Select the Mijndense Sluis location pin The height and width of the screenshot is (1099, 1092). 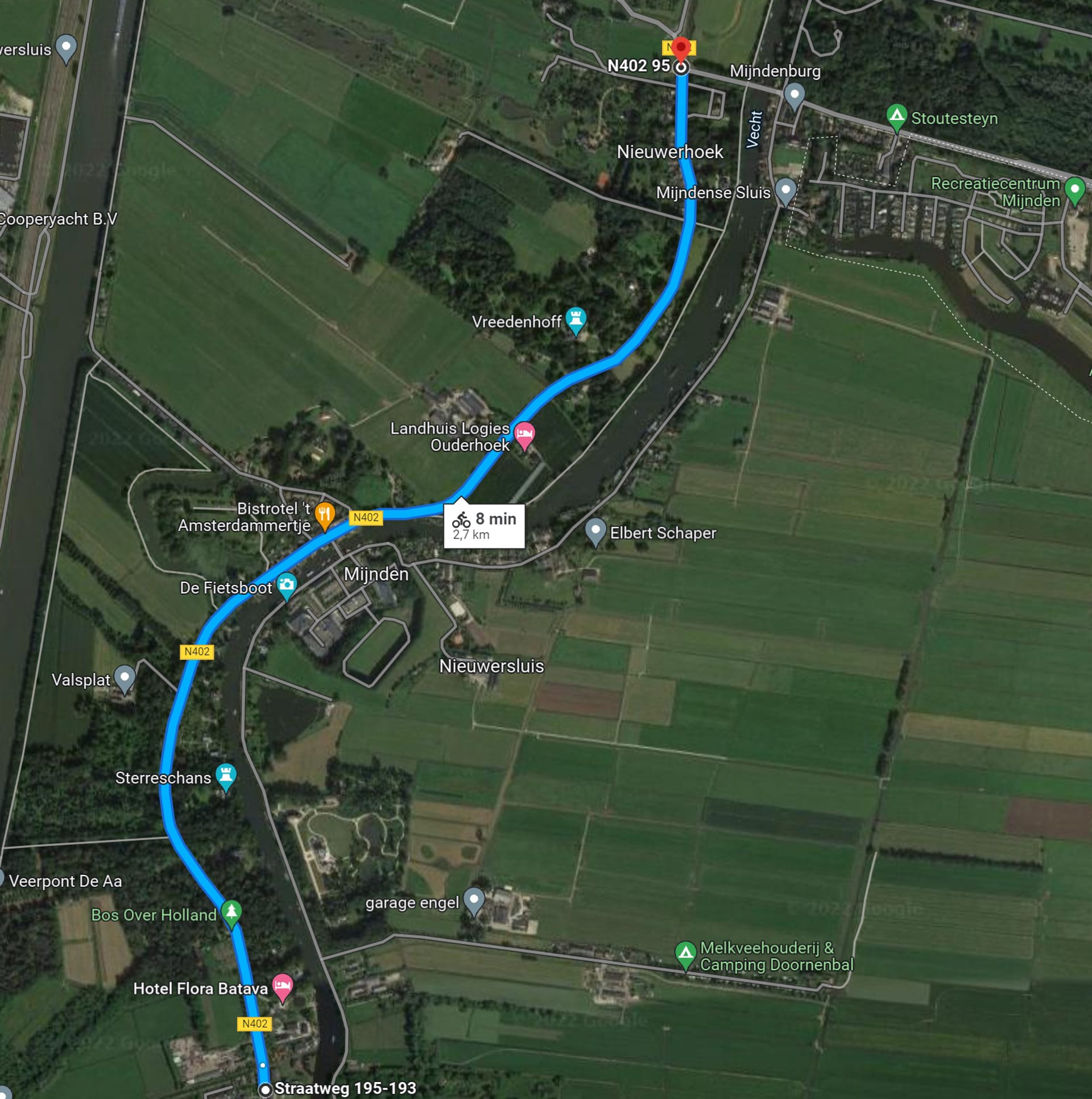tap(786, 192)
